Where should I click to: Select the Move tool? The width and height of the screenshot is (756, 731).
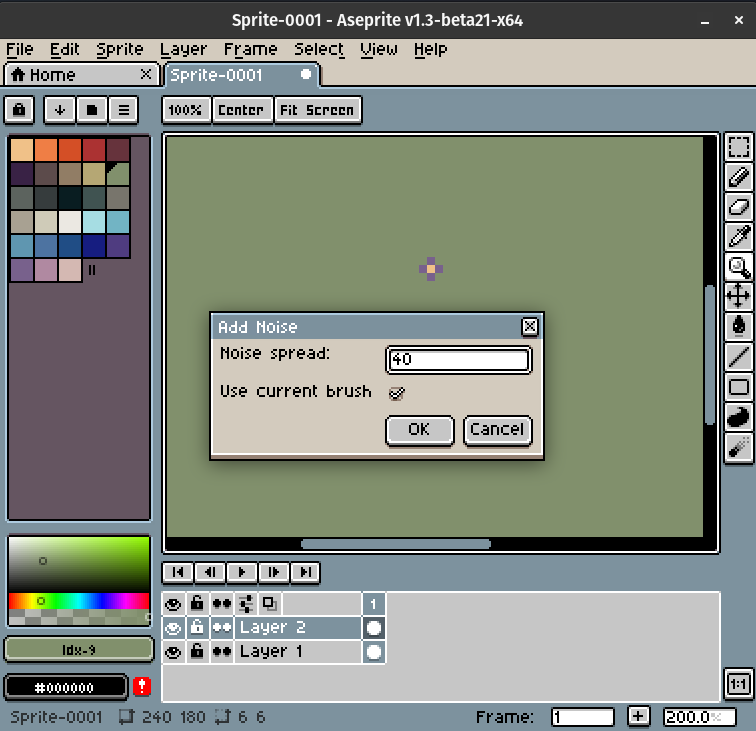pos(738,296)
